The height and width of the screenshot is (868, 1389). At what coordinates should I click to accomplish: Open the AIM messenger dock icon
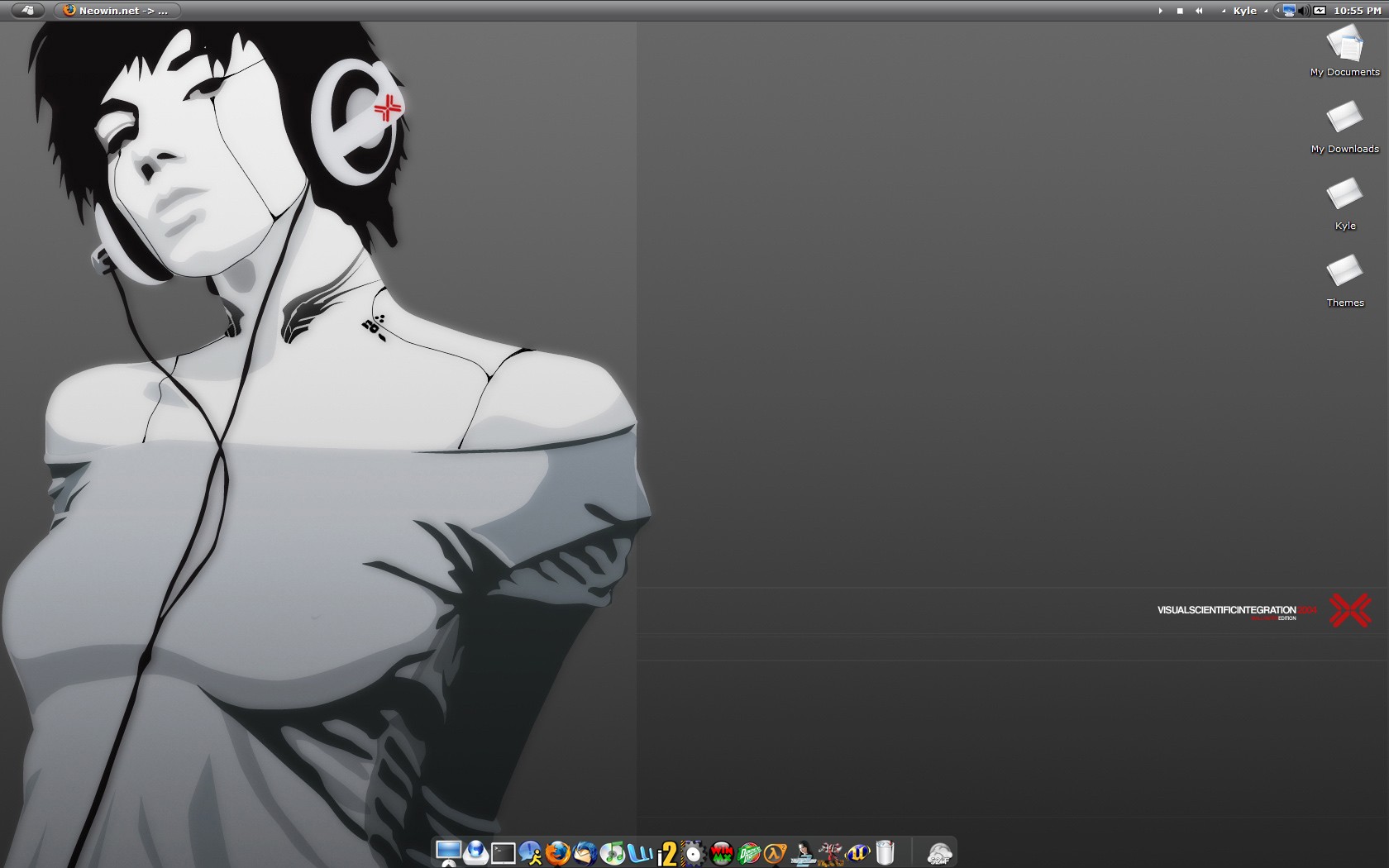530,852
